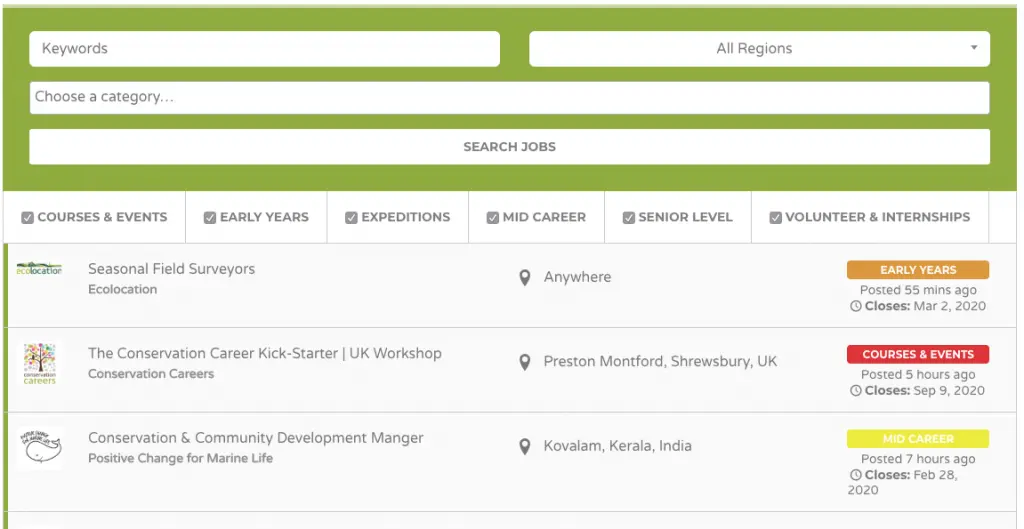
Task: Uncheck the Volunteer & Internships checkbox
Action: pyautogui.click(x=776, y=217)
